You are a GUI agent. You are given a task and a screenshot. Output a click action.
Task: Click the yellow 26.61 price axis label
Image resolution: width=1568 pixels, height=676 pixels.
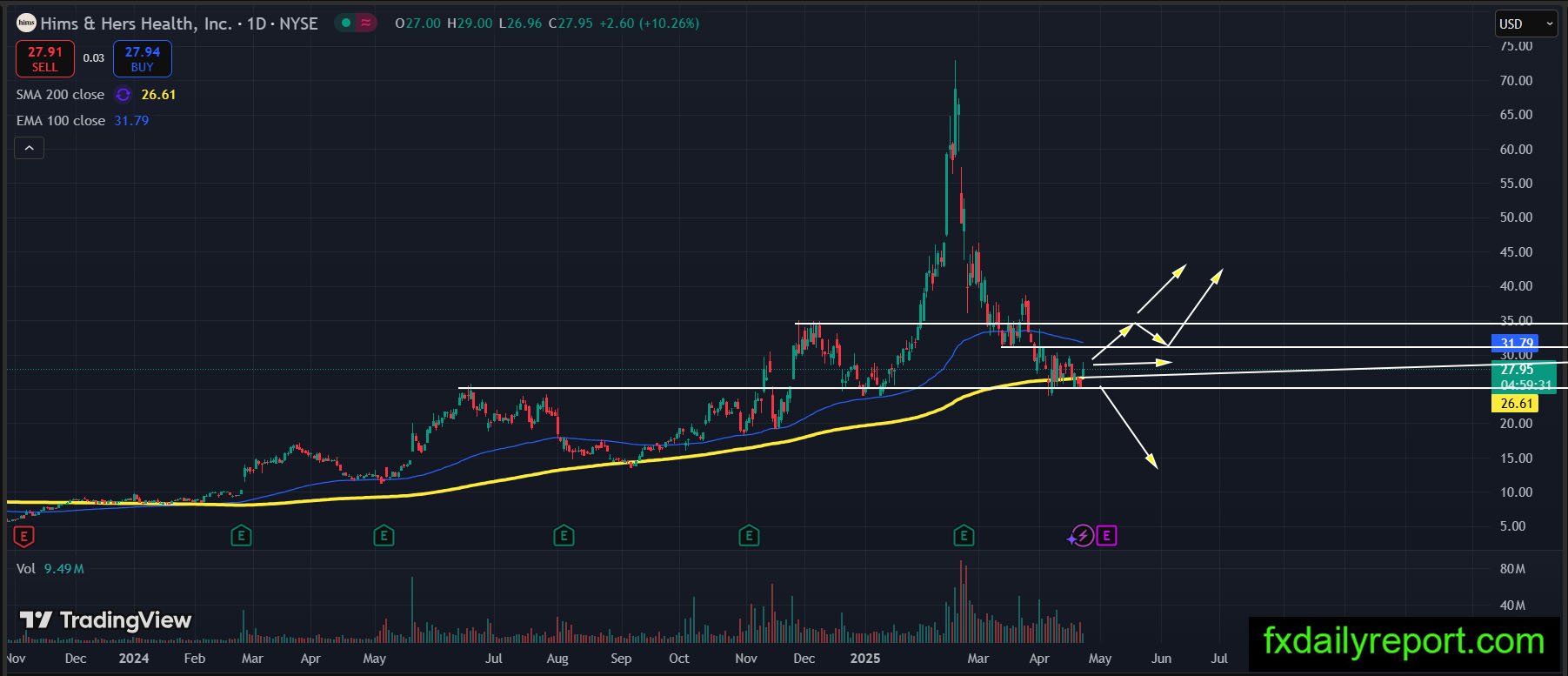tap(1516, 404)
